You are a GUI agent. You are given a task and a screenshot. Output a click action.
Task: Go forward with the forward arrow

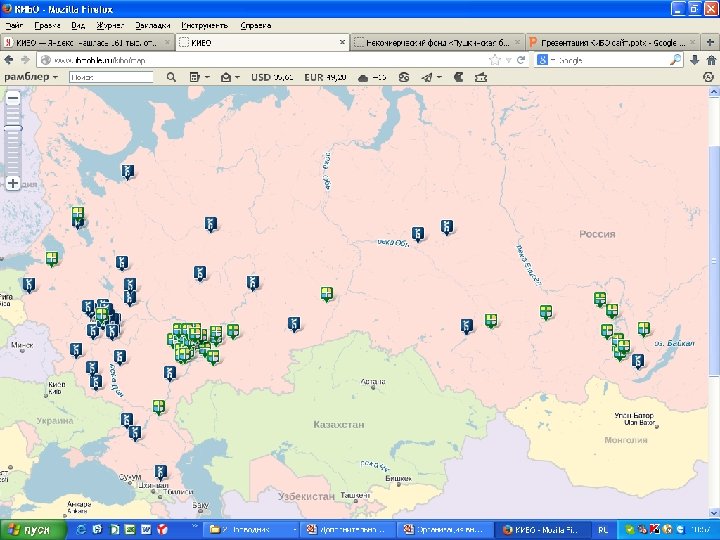25,60
